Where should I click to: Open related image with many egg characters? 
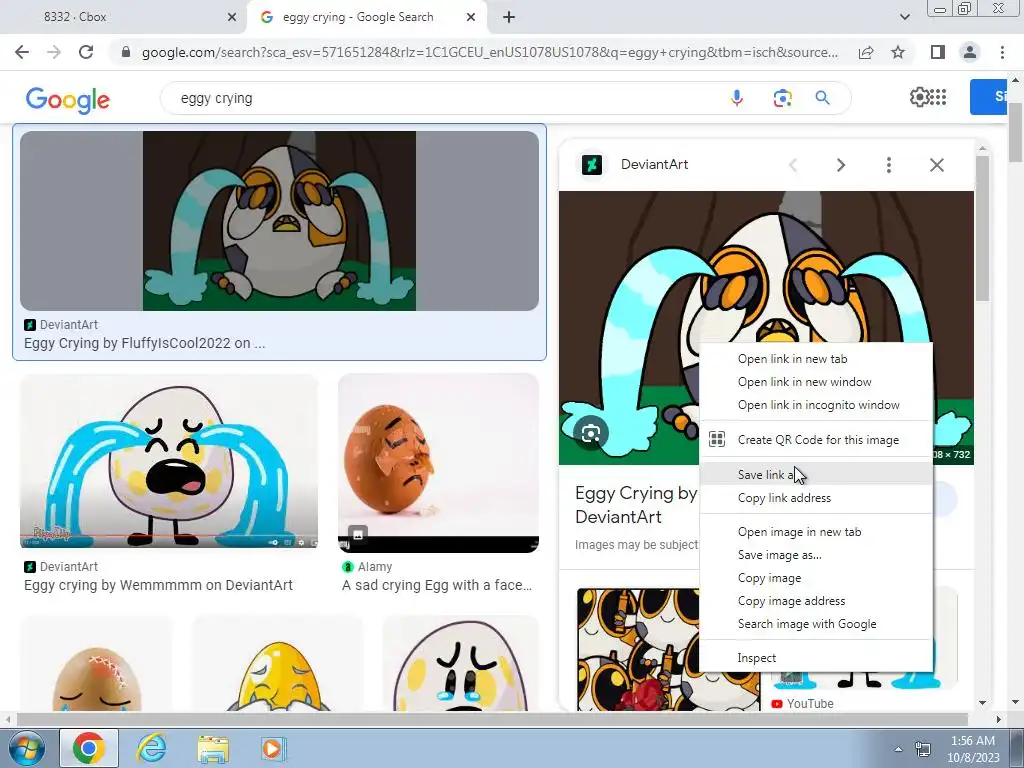pos(668,649)
